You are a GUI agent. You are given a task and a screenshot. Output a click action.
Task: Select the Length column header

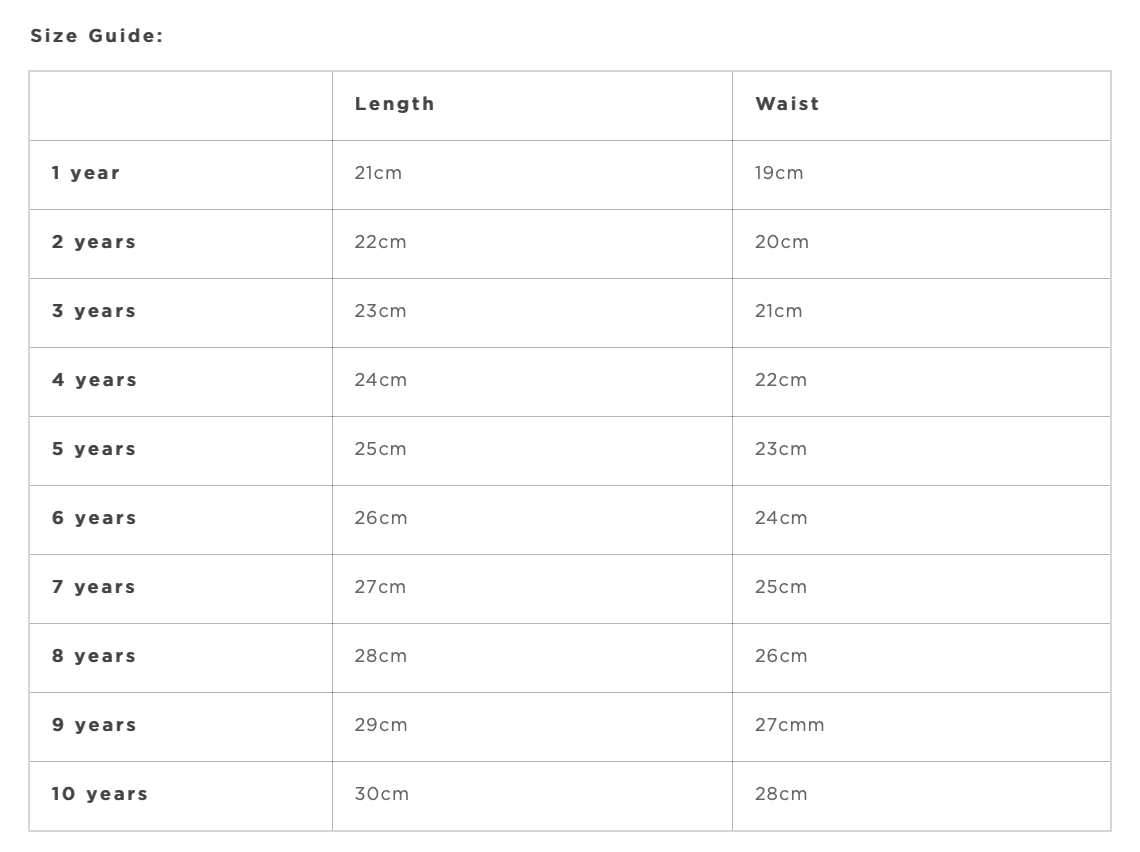tap(395, 104)
